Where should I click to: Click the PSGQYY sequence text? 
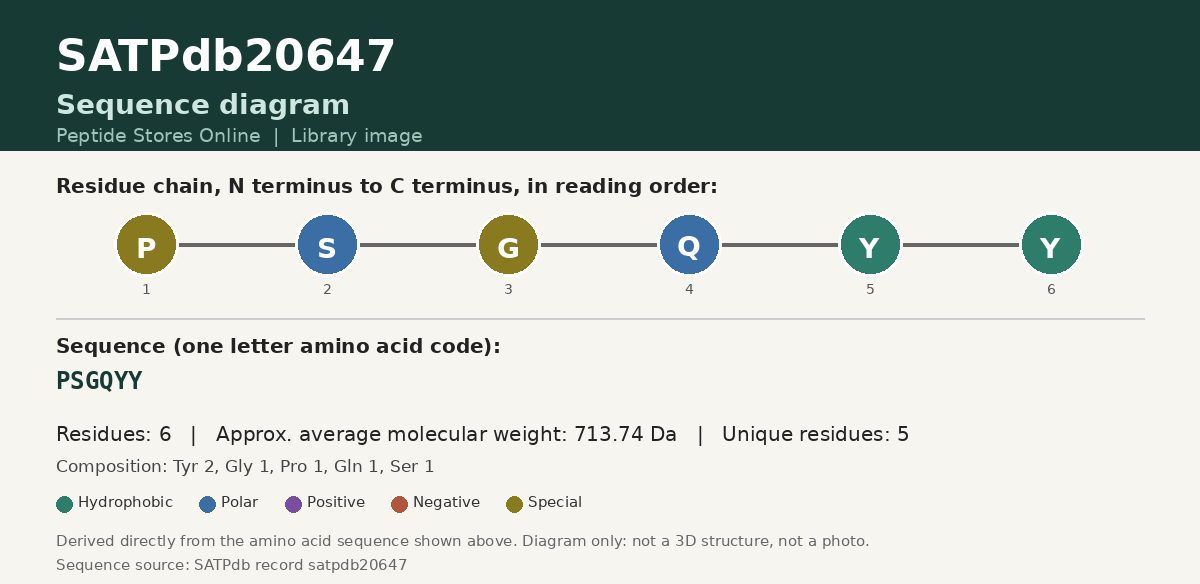tap(99, 381)
